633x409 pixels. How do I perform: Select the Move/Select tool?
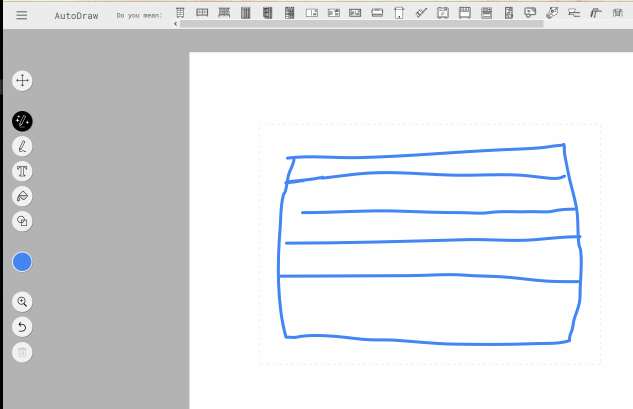pos(22,81)
